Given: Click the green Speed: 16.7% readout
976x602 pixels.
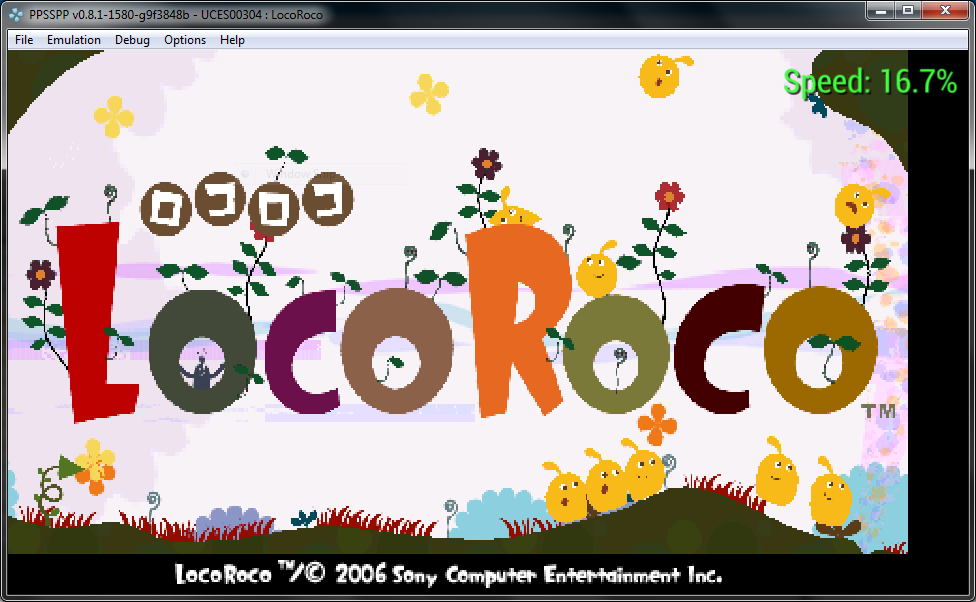Looking at the screenshot, I should [870, 82].
